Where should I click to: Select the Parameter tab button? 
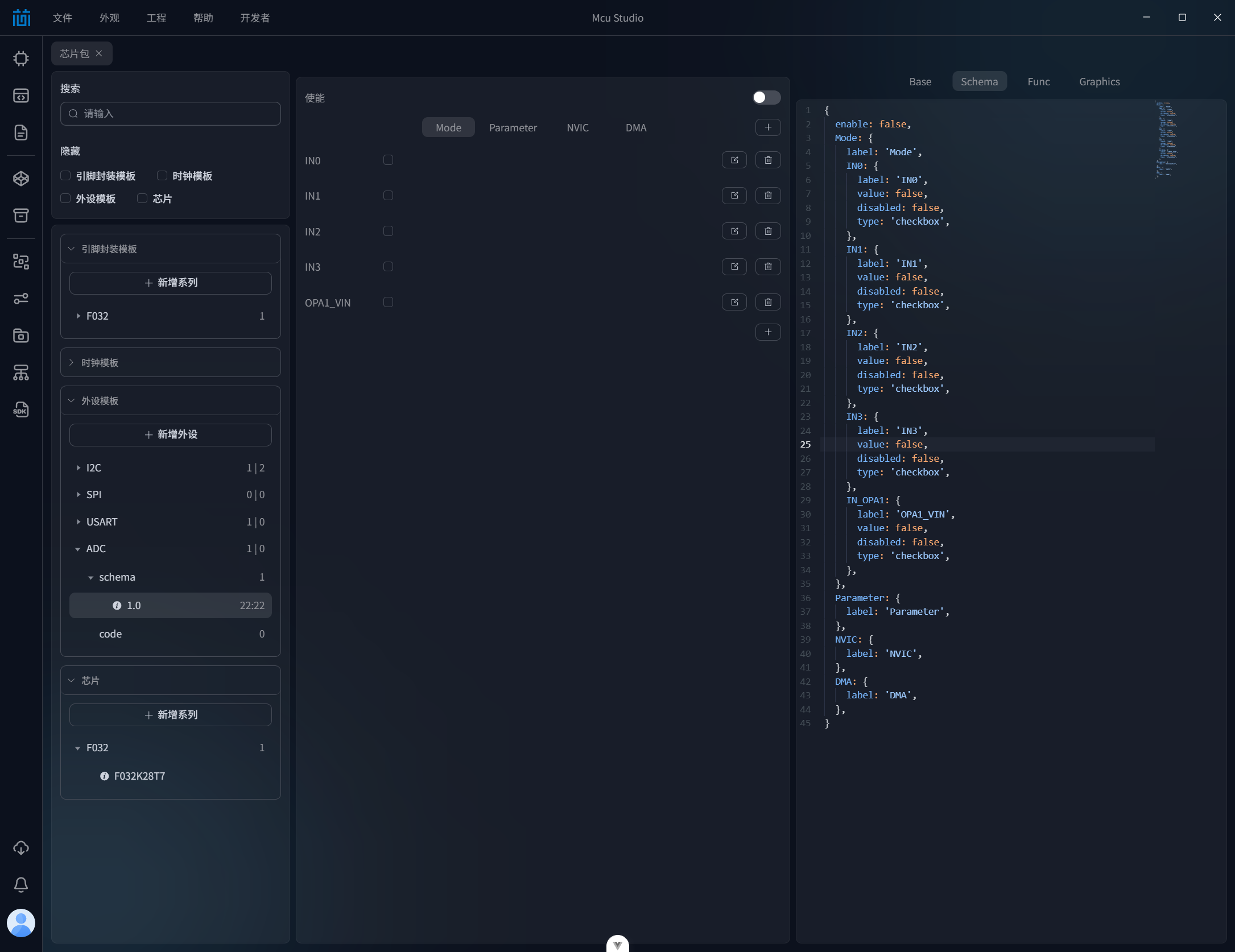coord(513,128)
